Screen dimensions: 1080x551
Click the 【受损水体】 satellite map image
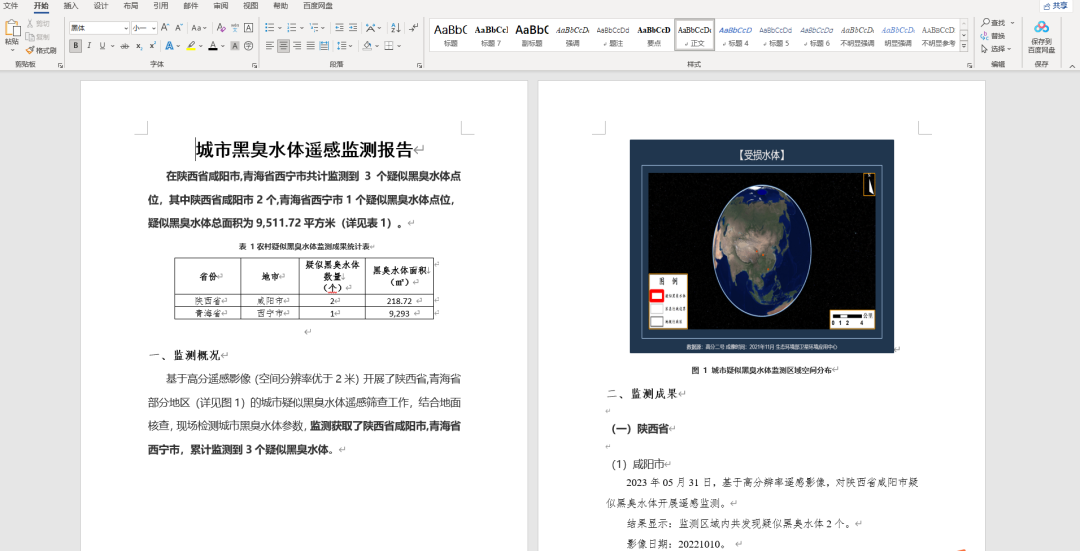[x=762, y=246]
